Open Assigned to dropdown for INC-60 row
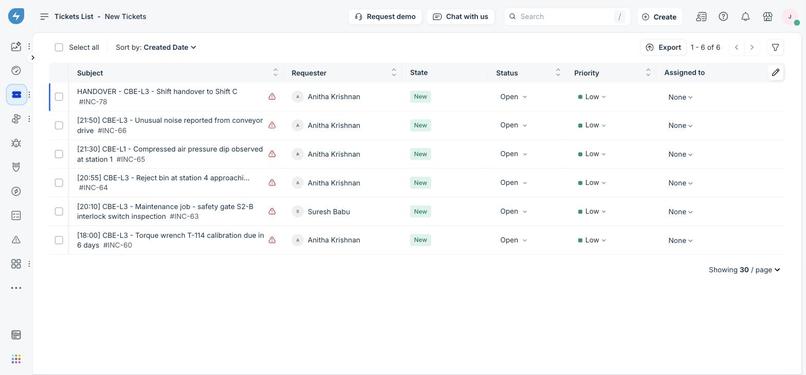The width and height of the screenshot is (806, 375). 680,240
